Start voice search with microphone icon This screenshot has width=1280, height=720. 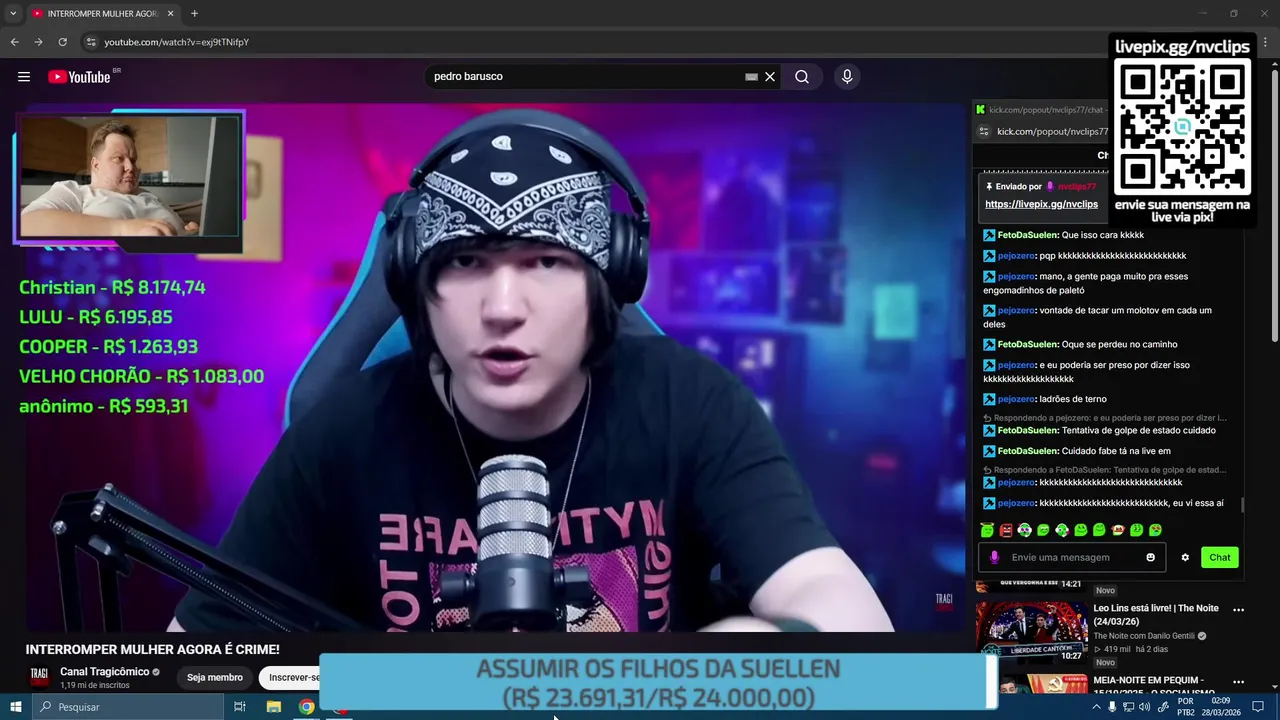pyautogui.click(x=847, y=77)
